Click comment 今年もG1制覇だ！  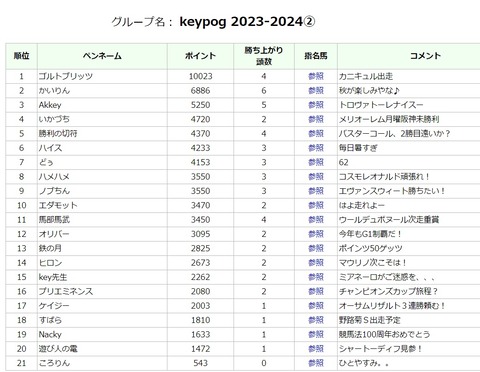(370, 234)
